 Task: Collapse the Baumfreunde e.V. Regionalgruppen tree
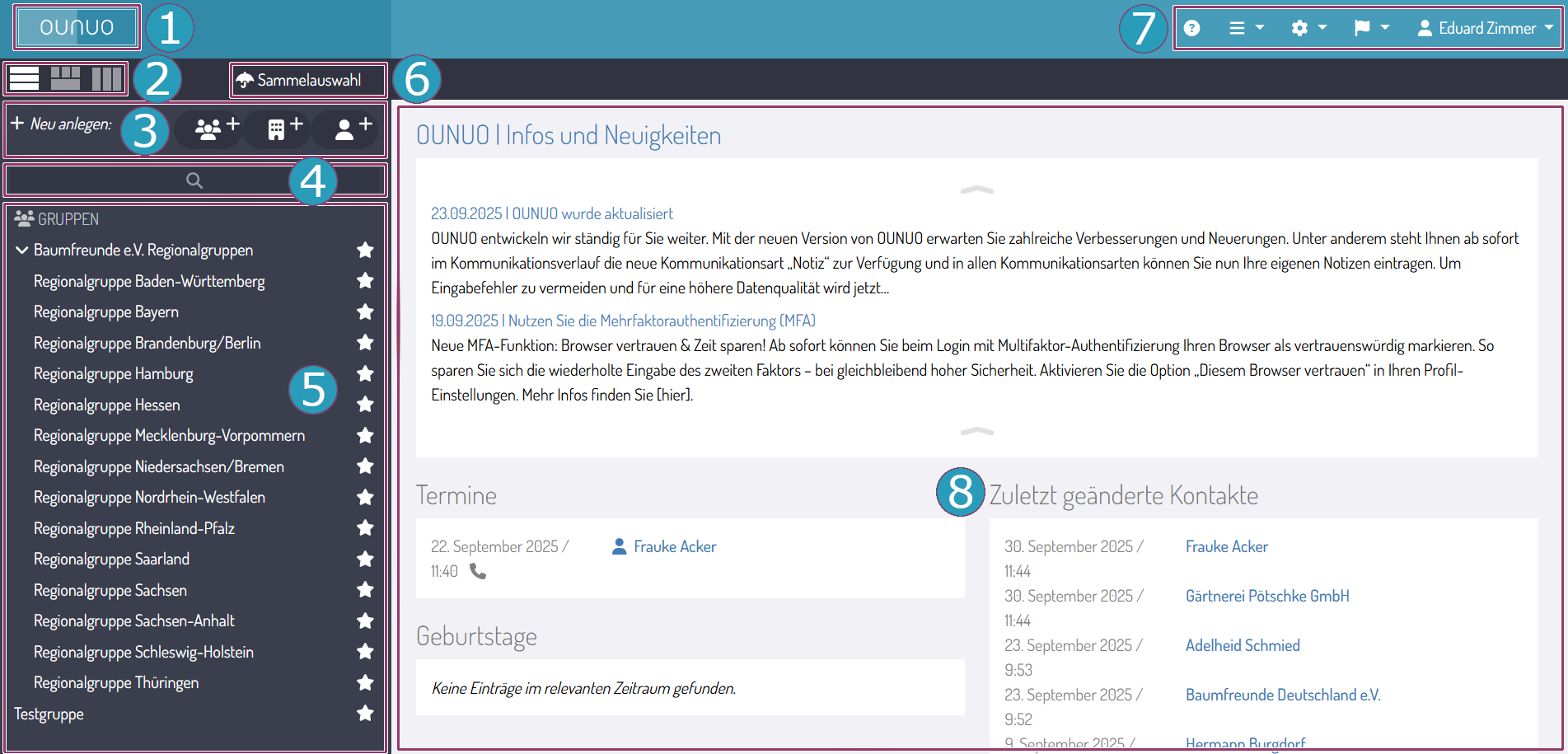[x=22, y=250]
